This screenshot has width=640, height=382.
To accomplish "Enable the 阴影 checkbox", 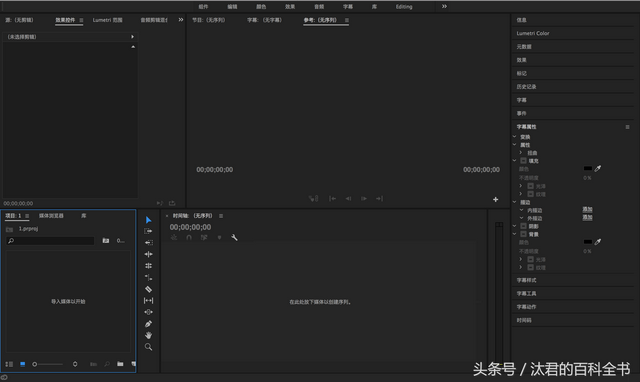I will (x=523, y=226).
